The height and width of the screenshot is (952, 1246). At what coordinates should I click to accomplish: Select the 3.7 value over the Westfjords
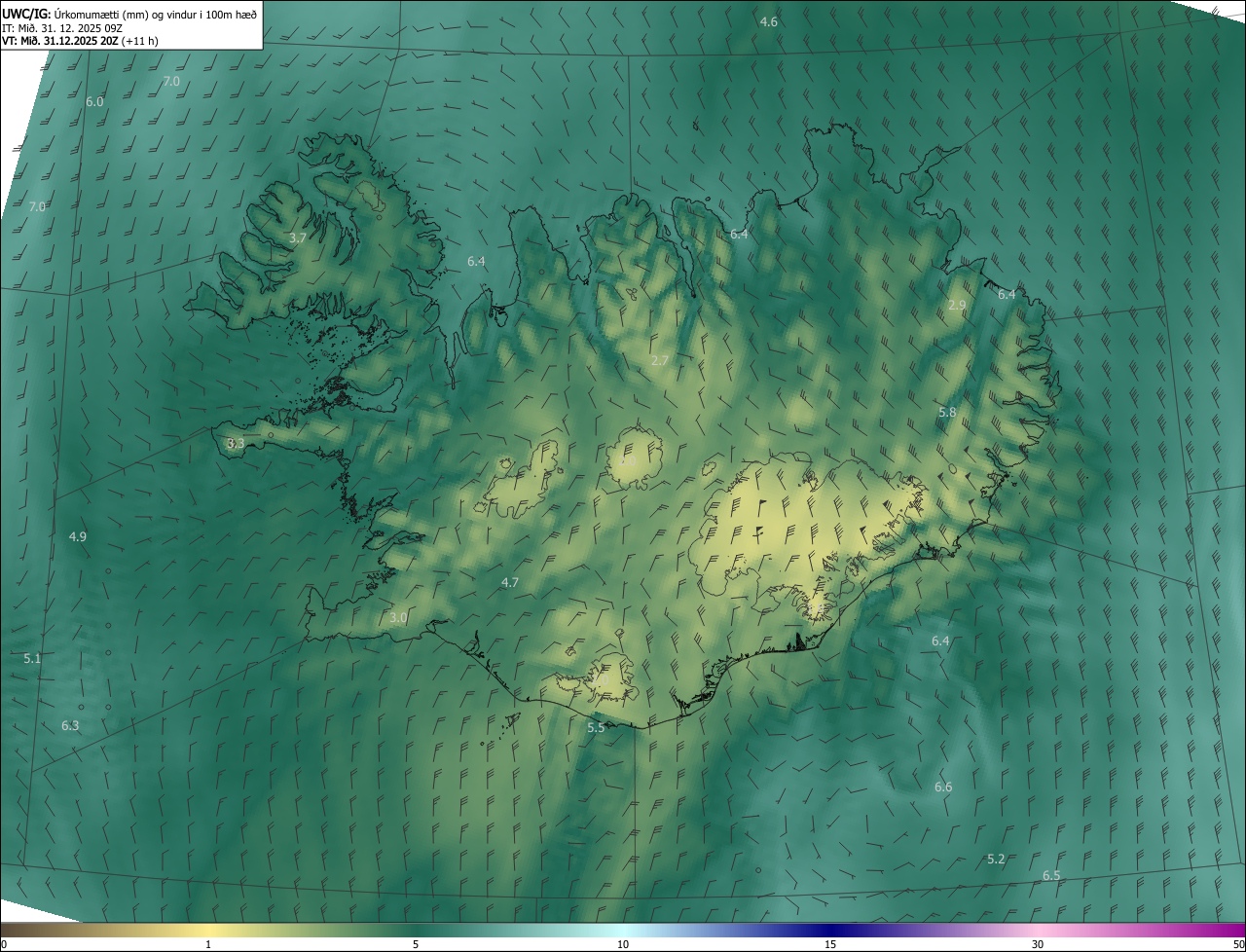tap(298, 238)
